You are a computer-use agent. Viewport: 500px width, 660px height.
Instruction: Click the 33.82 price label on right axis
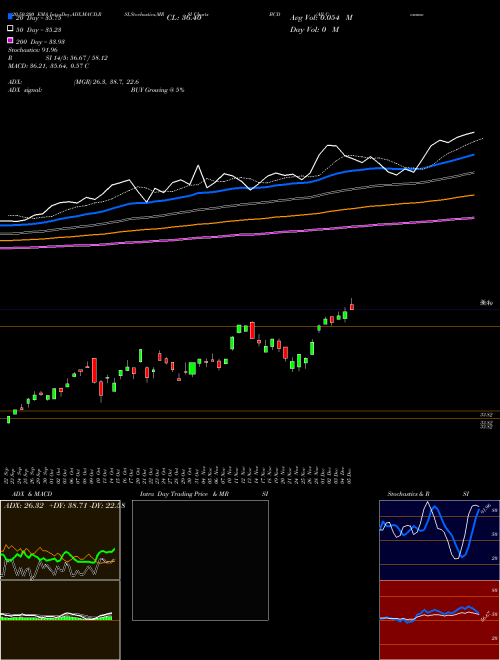pos(487,415)
